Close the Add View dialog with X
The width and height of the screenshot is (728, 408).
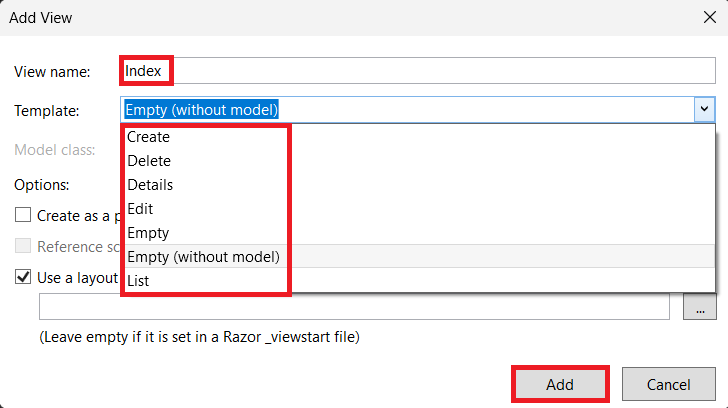pos(709,17)
